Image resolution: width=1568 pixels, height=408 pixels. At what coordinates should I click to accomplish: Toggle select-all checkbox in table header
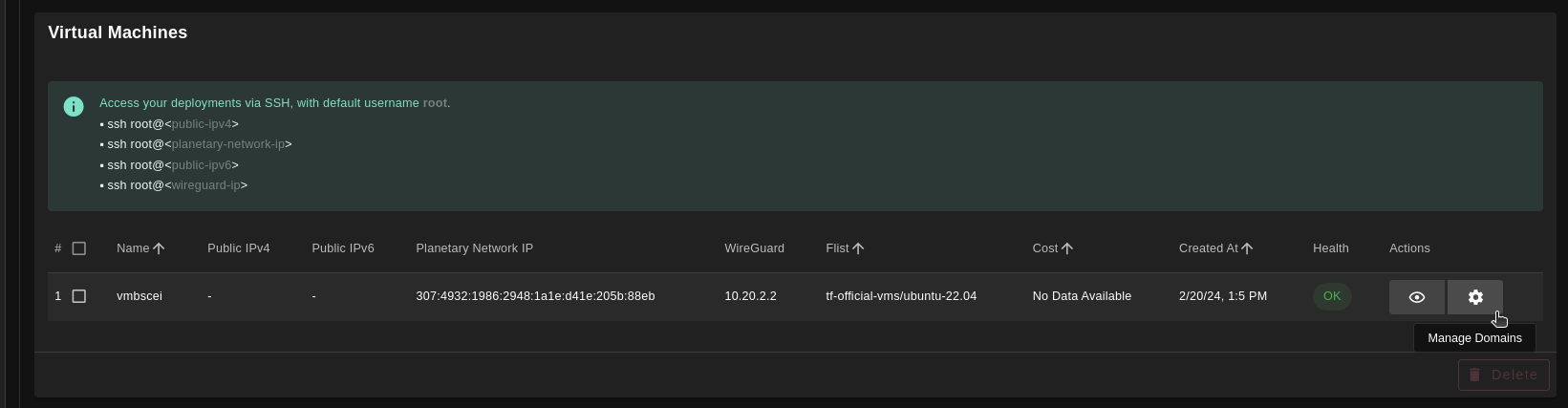click(x=79, y=248)
